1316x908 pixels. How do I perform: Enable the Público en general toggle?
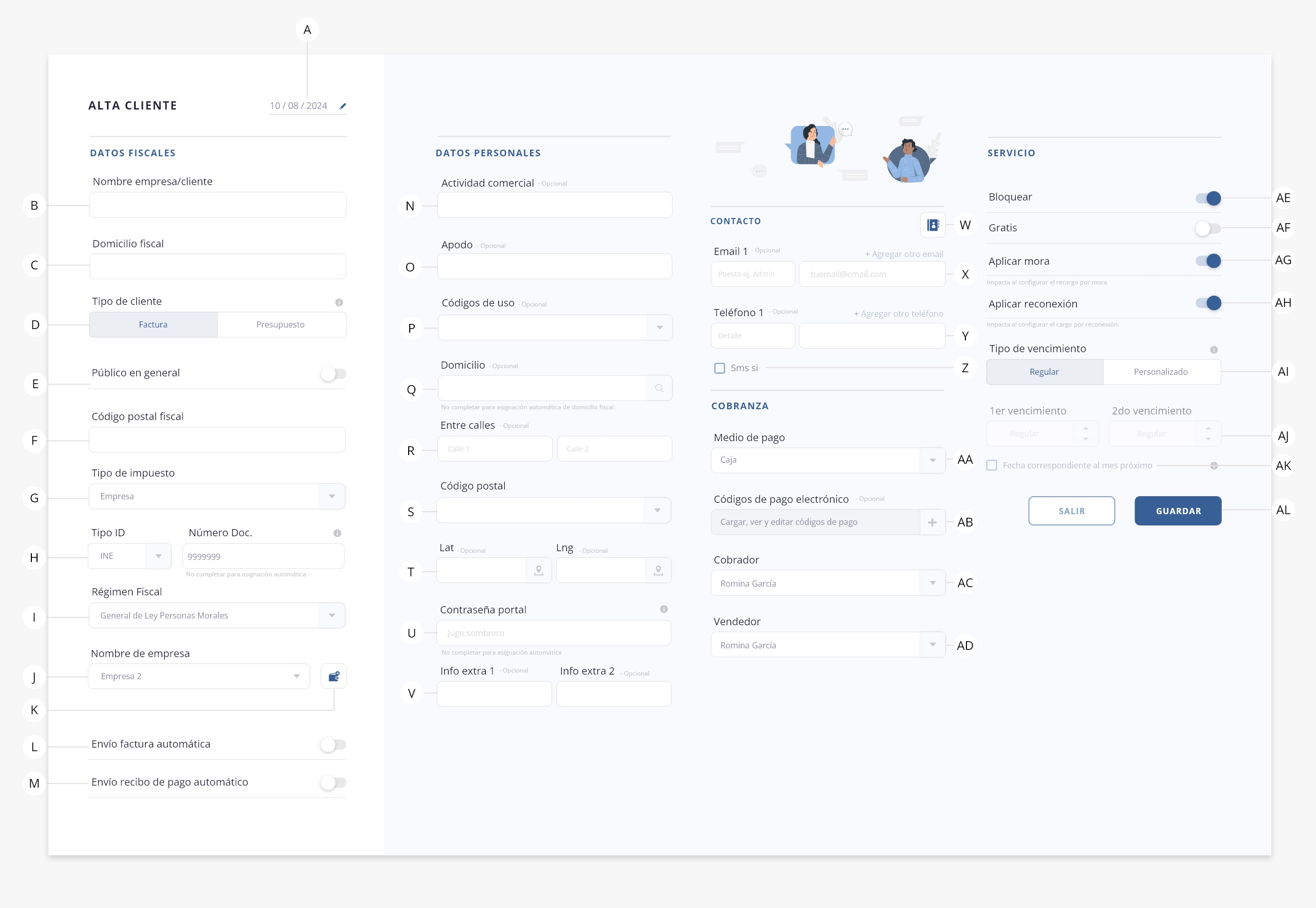pos(333,374)
